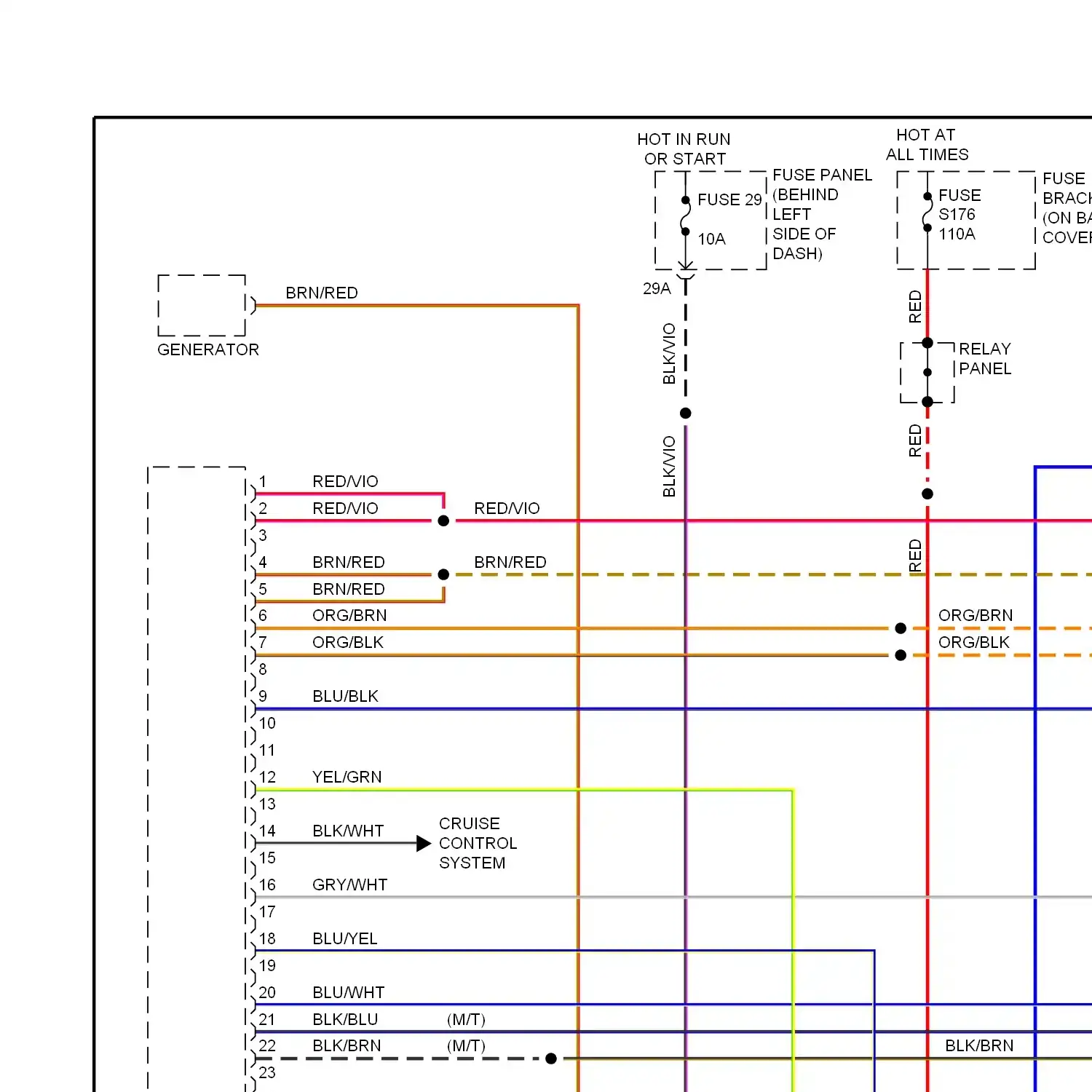Click the splice dot joining RED/VIO wires
Viewport: 1092px width, 1092px height.
click(443, 521)
